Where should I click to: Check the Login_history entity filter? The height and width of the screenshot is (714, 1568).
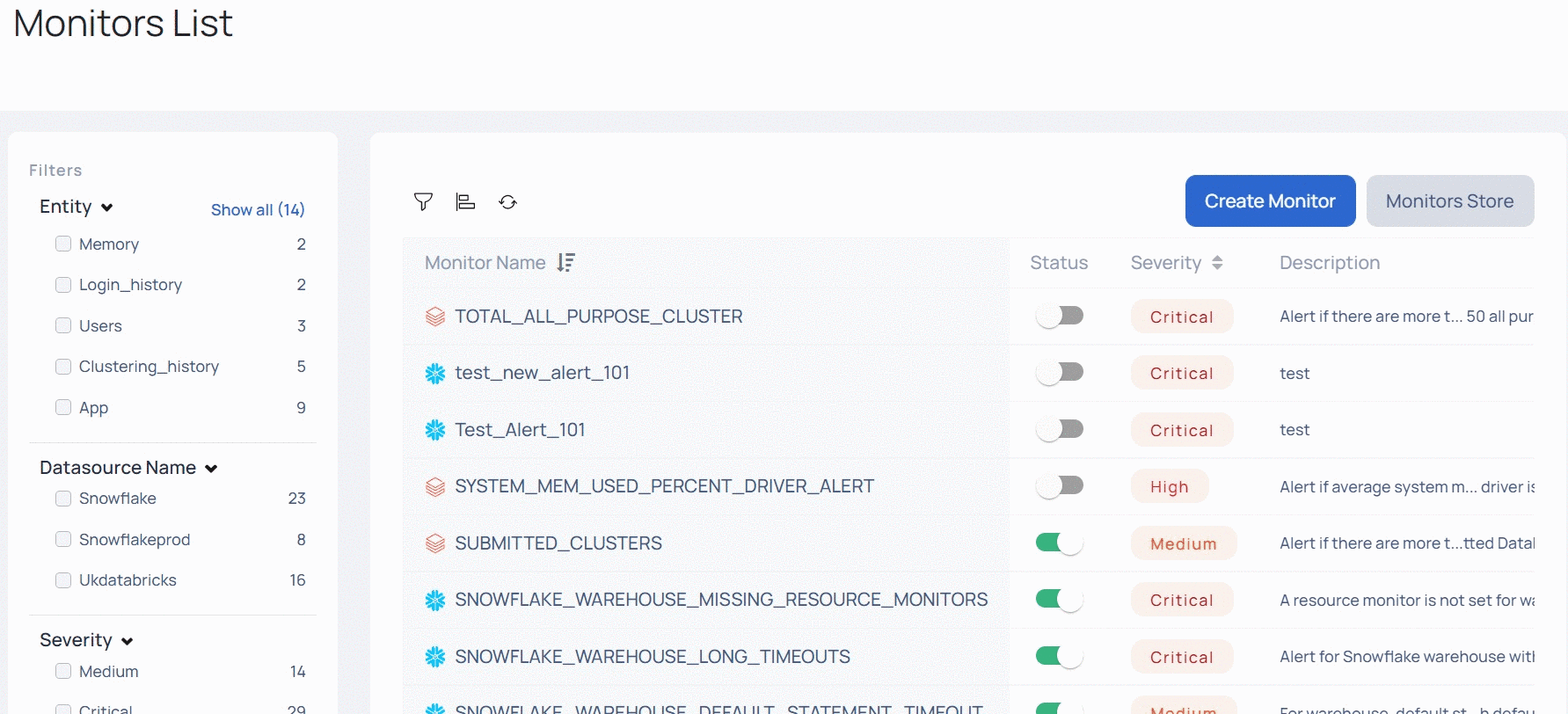tap(63, 285)
